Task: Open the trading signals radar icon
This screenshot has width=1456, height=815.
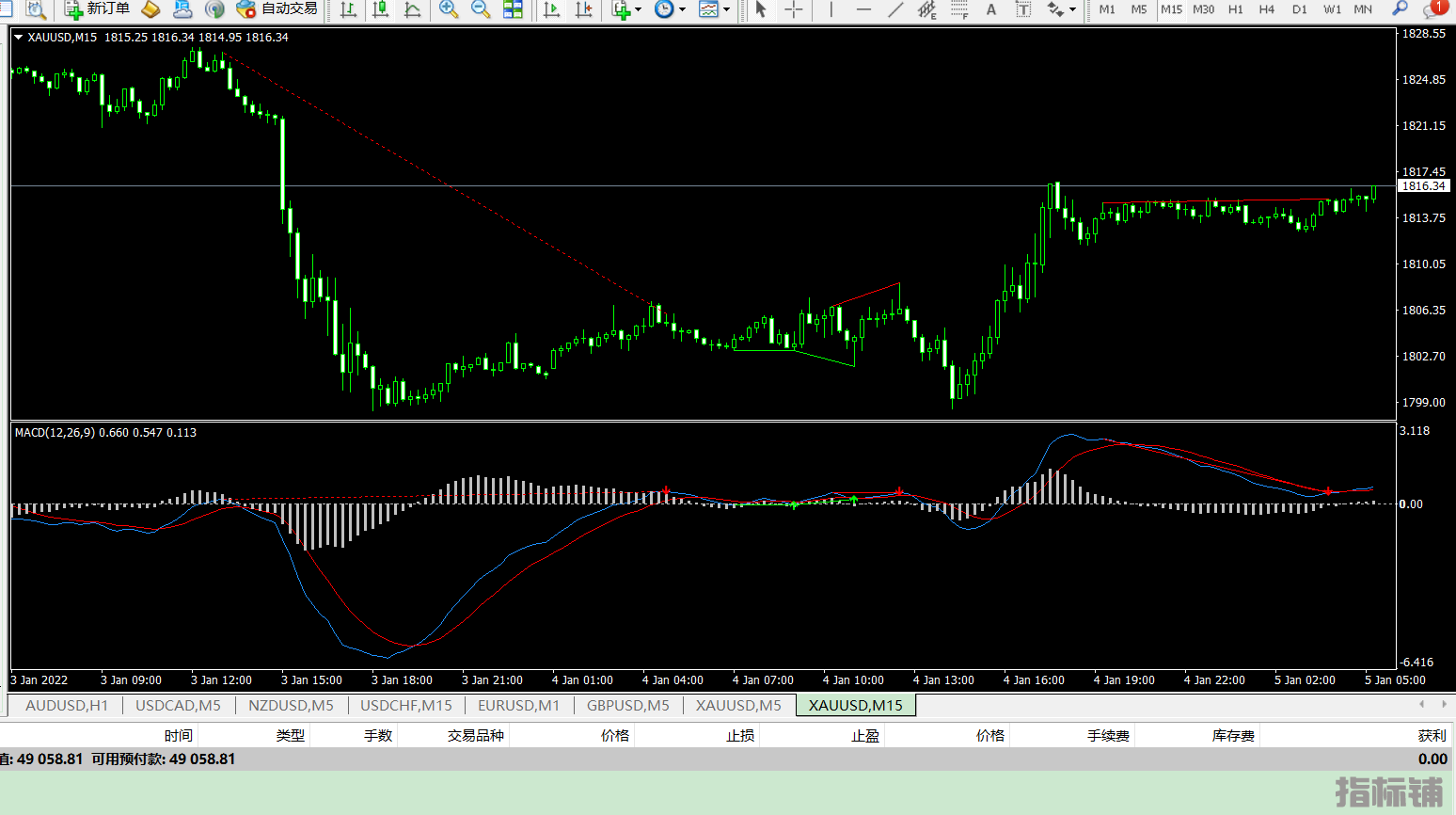Action: [214, 9]
